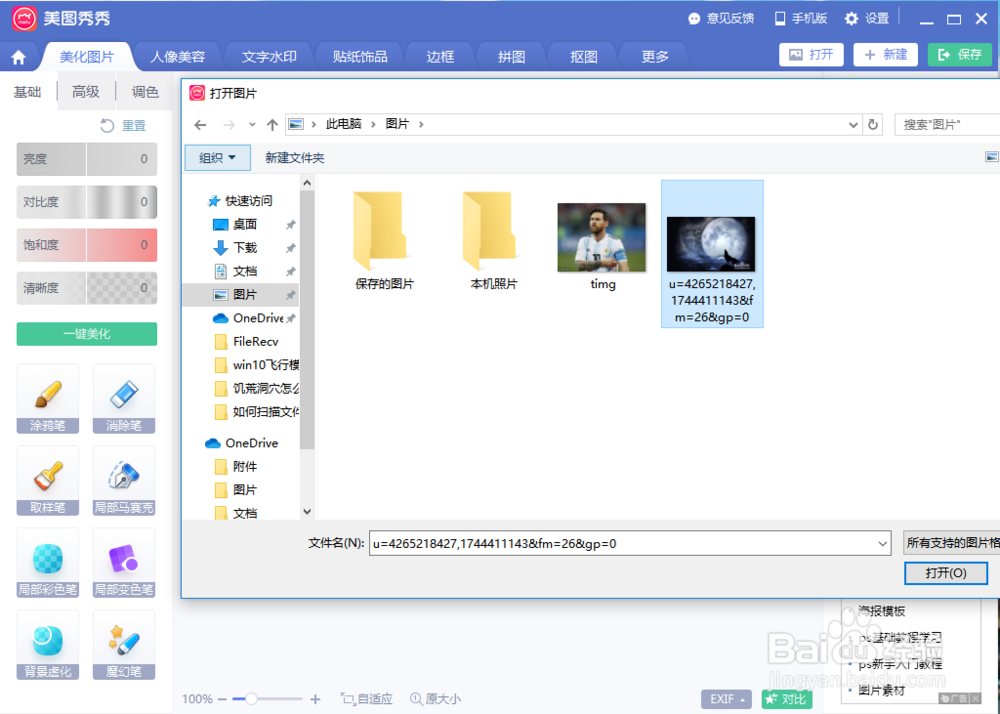
Task: Select the timg image thumbnail
Action: click(x=601, y=237)
